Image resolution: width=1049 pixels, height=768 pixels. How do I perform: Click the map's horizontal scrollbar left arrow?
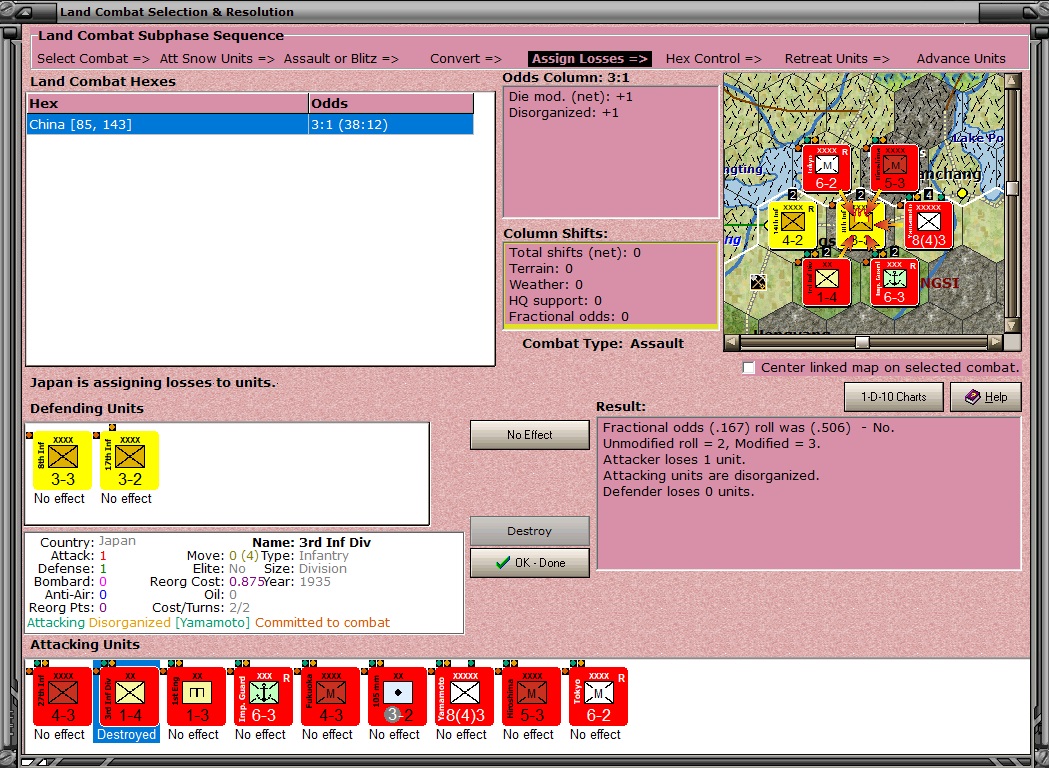[x=732, y=342]
